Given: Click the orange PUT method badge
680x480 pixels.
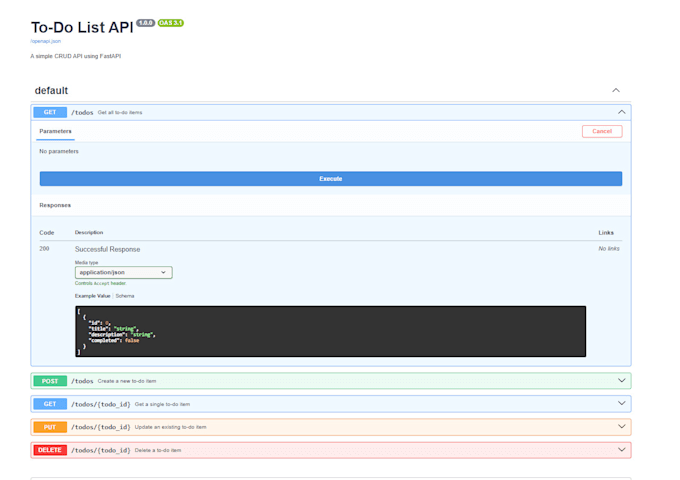Looking at the screenshot, I should (x=50, y=427).
